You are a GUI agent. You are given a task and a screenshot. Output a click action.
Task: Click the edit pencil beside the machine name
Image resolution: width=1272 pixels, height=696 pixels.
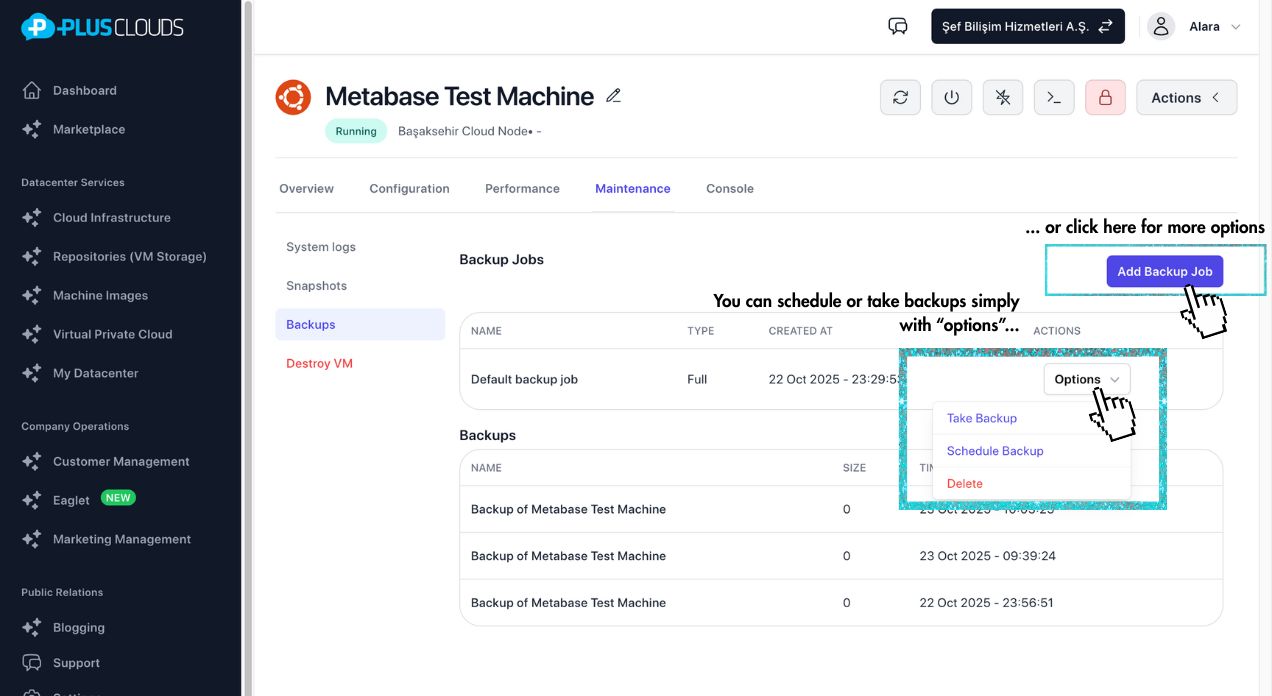[x=613, y=95]
